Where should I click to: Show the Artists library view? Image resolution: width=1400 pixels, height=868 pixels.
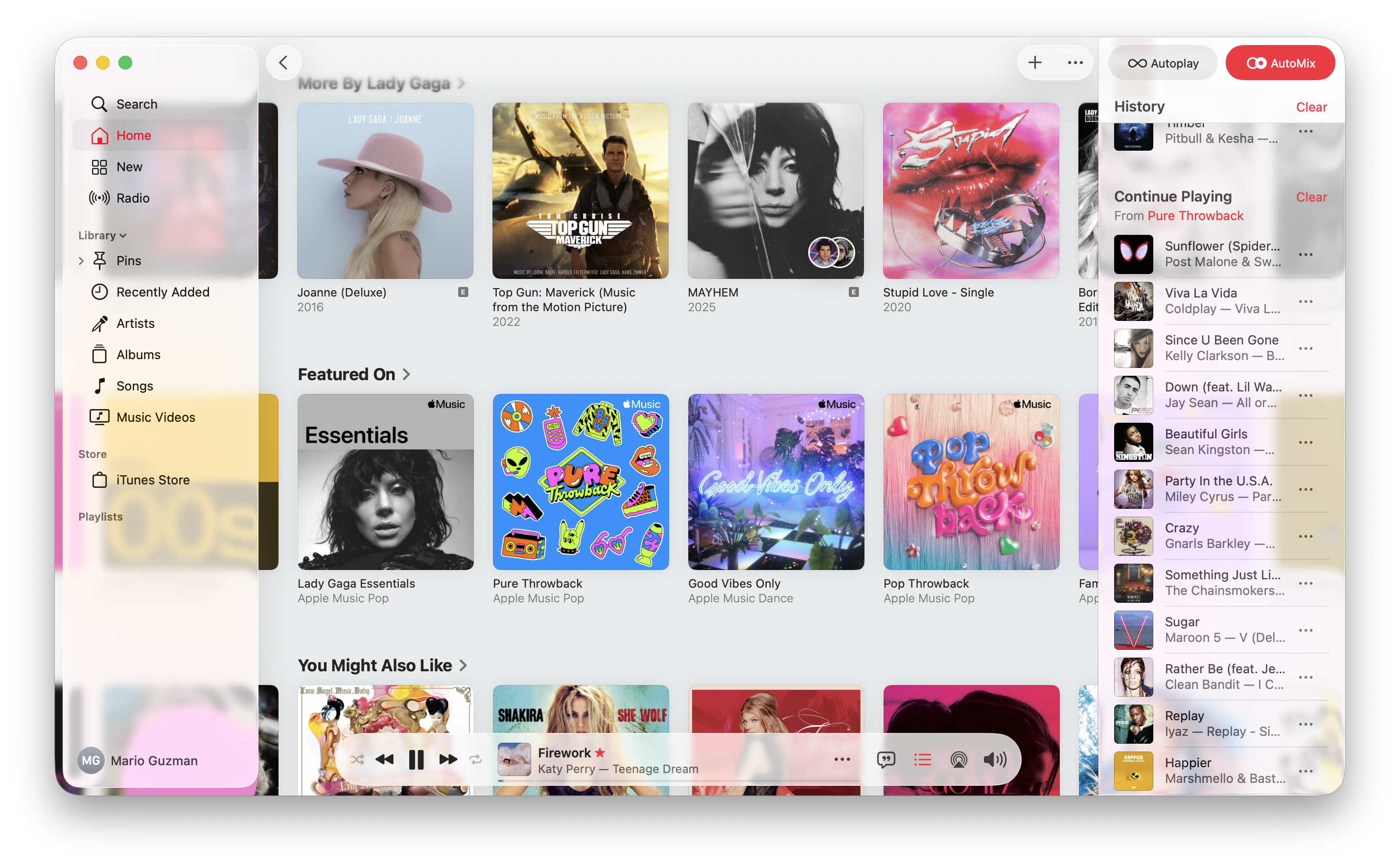(x=160, y=323)
